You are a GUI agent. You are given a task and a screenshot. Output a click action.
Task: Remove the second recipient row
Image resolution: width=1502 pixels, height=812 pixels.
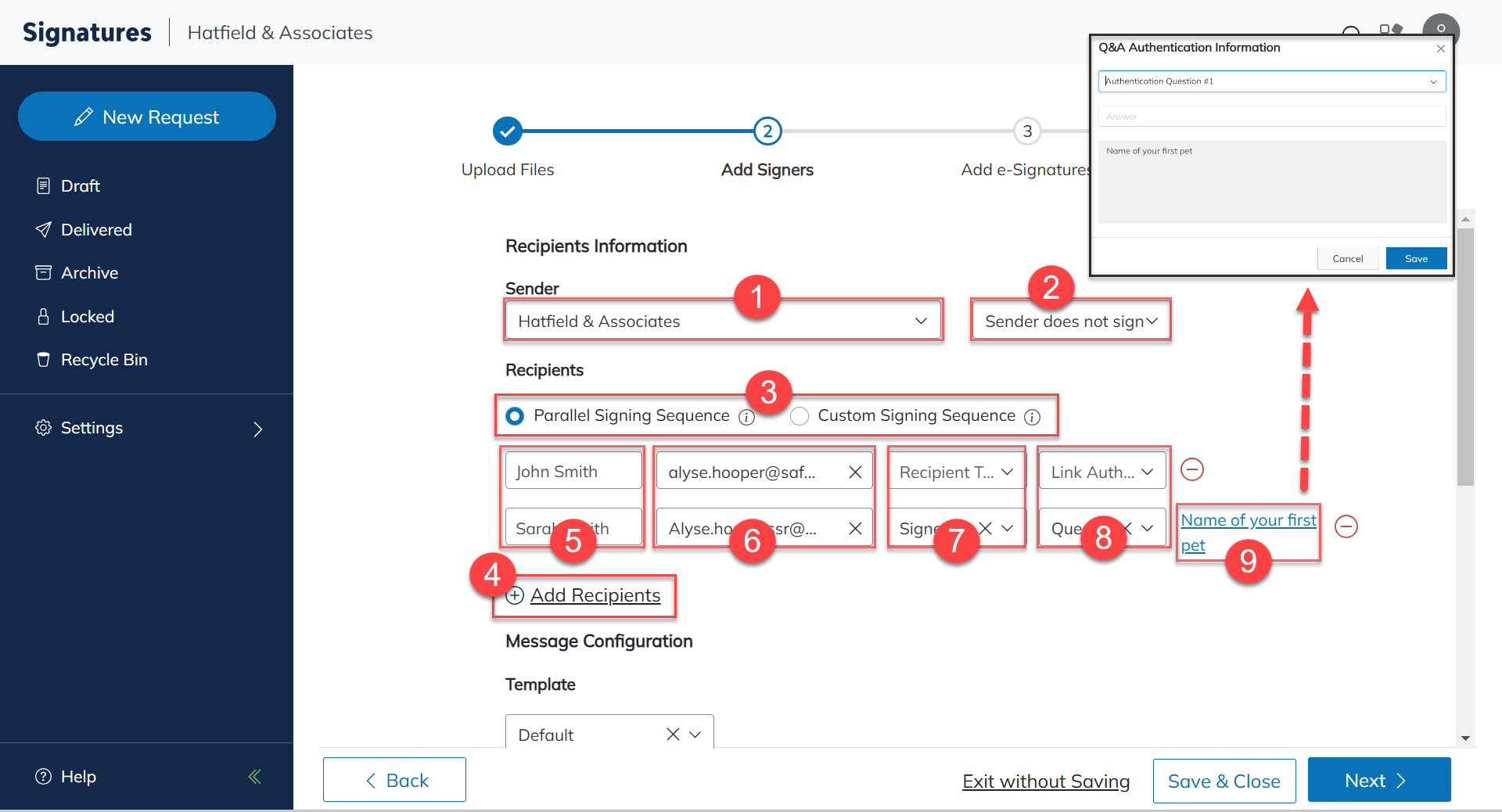[x=1346, y=526]
